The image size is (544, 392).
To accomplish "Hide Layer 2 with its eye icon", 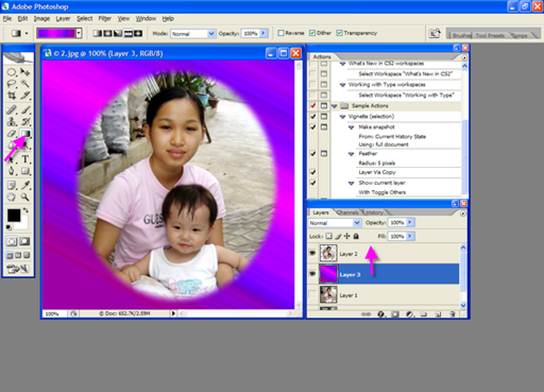I will tap(313, 253).
